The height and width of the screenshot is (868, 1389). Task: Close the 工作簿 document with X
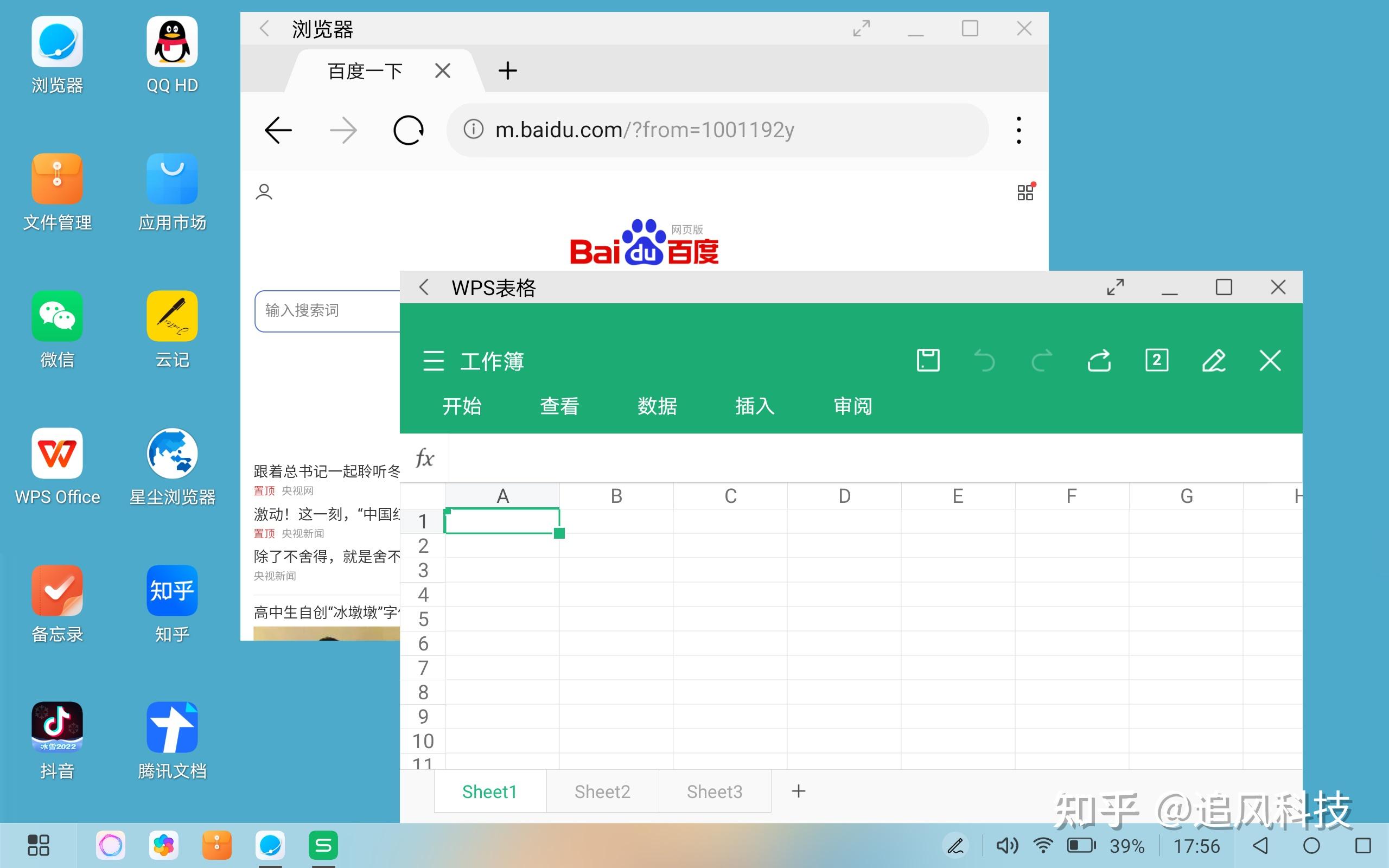(x=1270, y=361)
